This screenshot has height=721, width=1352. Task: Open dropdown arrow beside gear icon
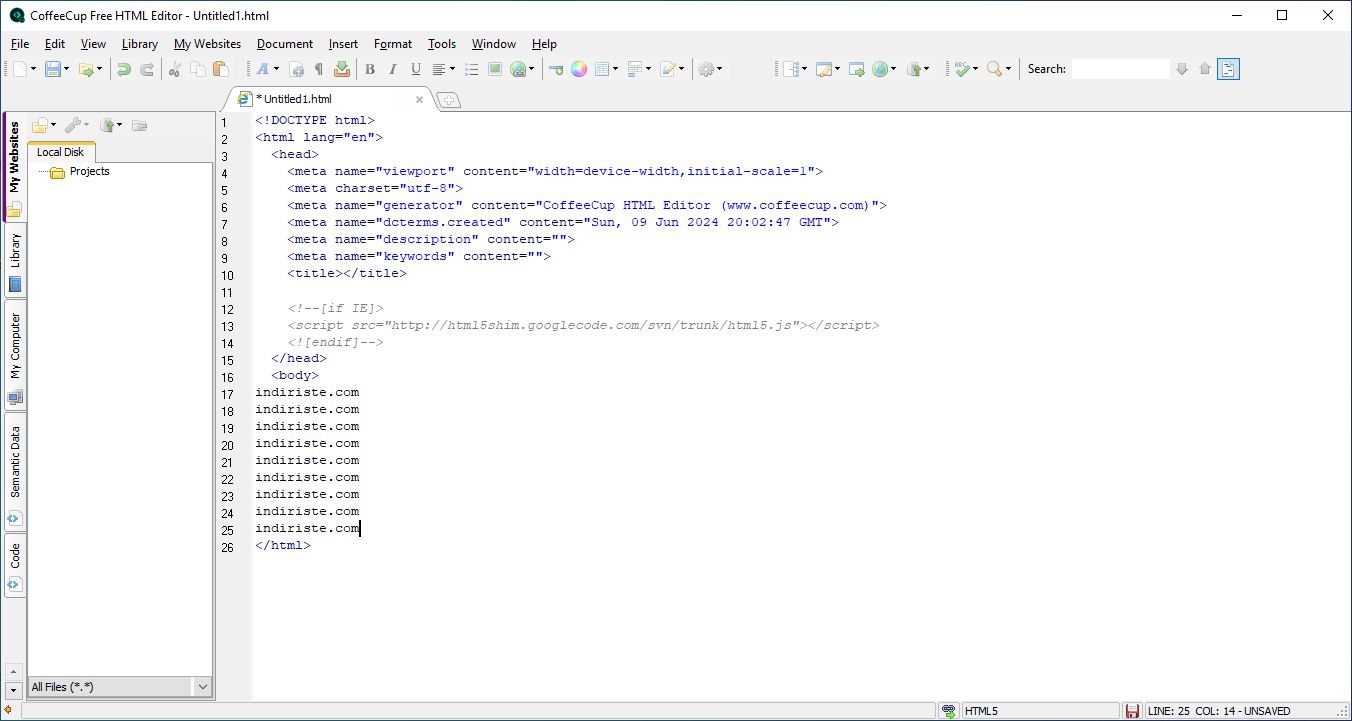click(720, 69)
